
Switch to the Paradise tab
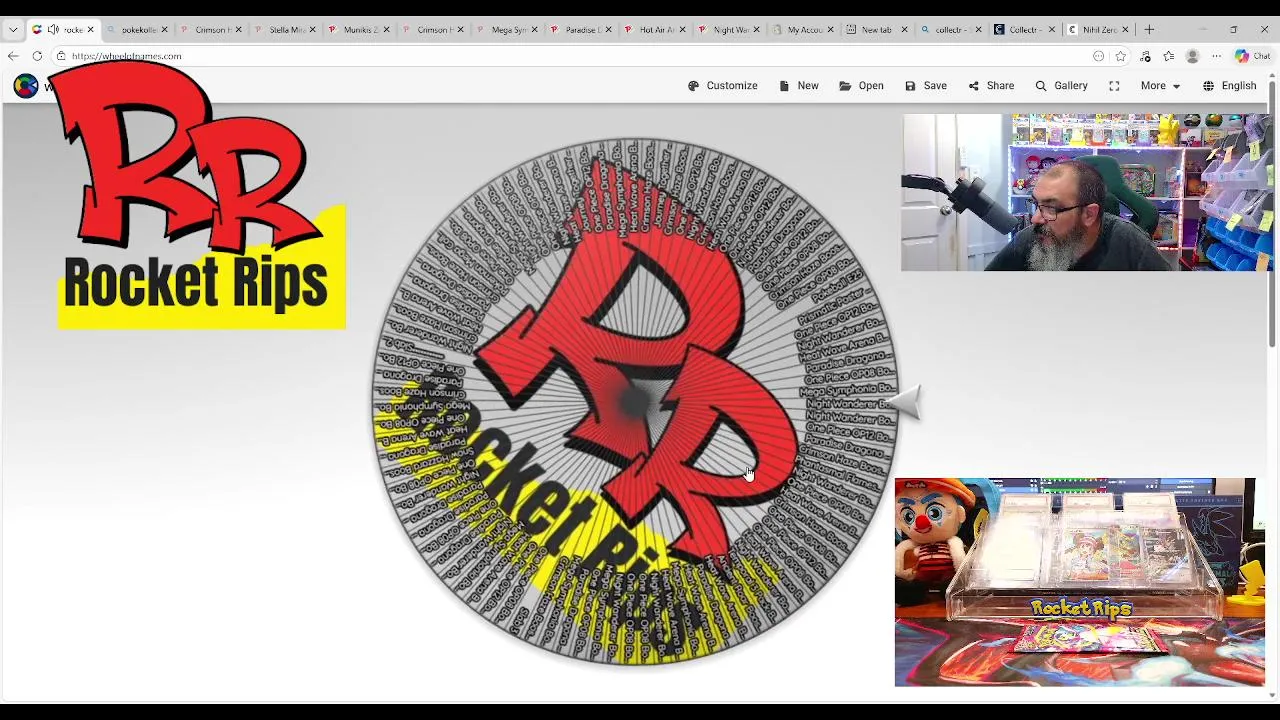pyautogui.click(x=581, y=30)
